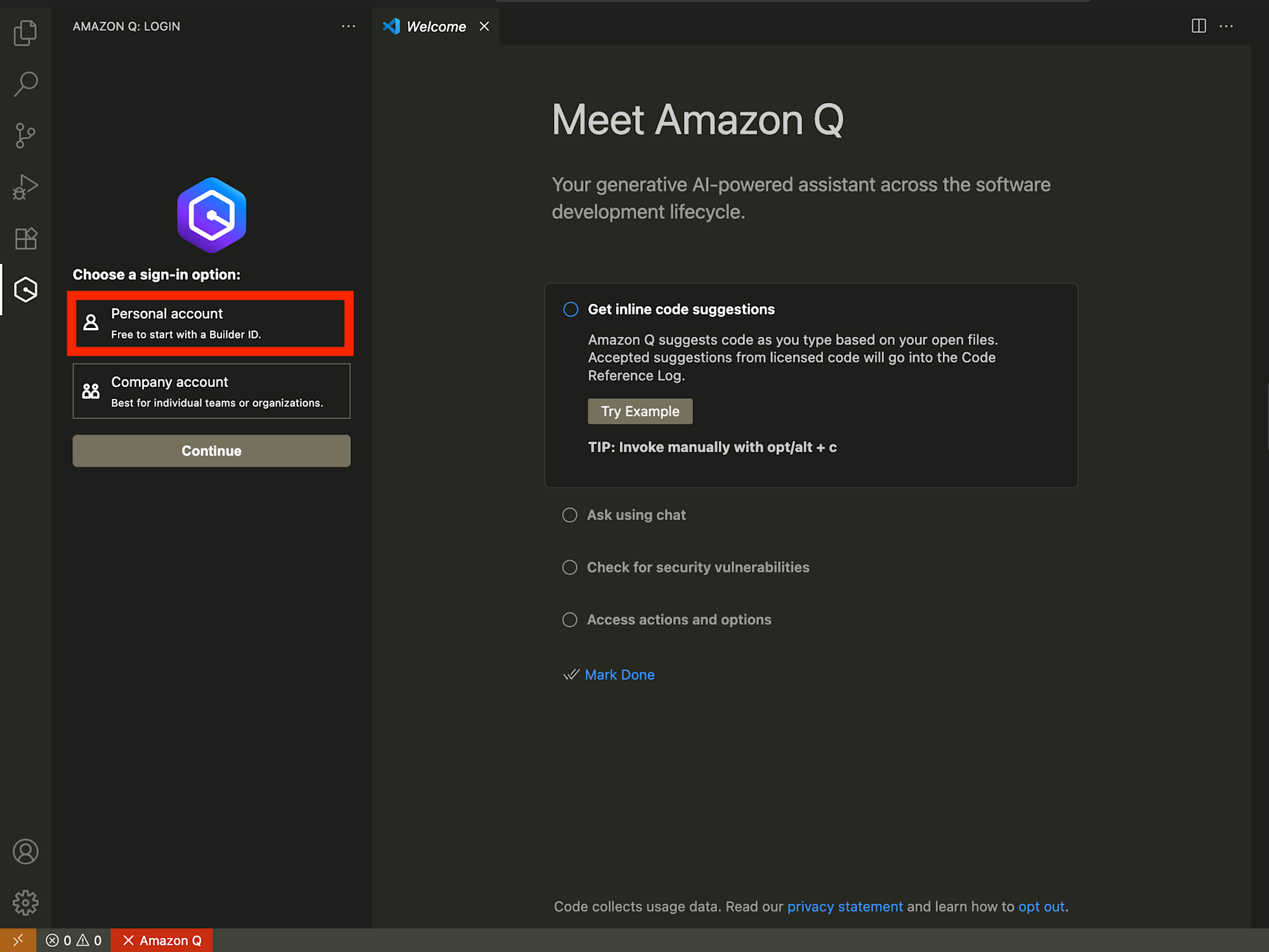
Task: Click the "AMAZON Q: LOGIN" panel title
Action: 126,26
